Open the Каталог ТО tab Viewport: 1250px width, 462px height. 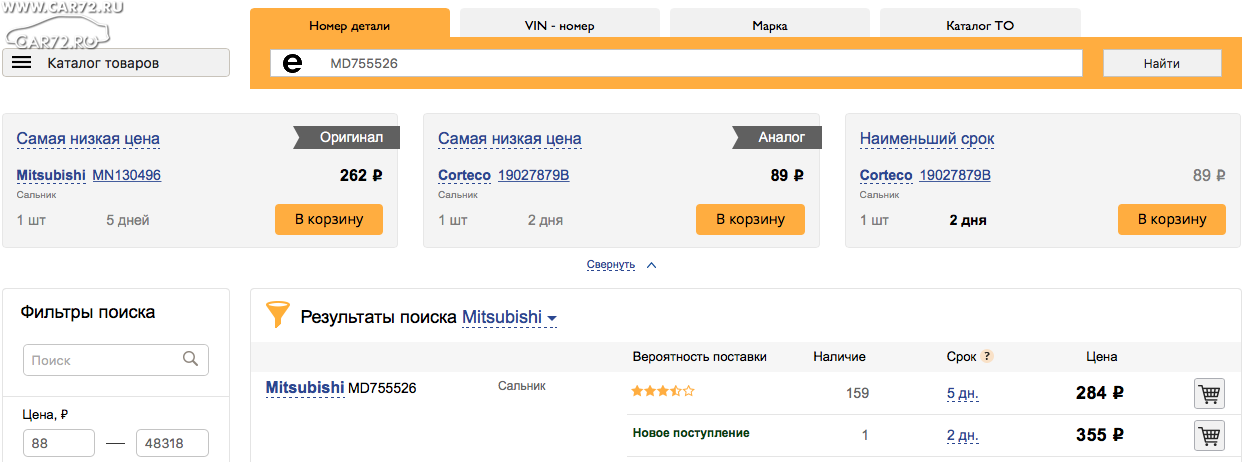[x=980, y=25]
